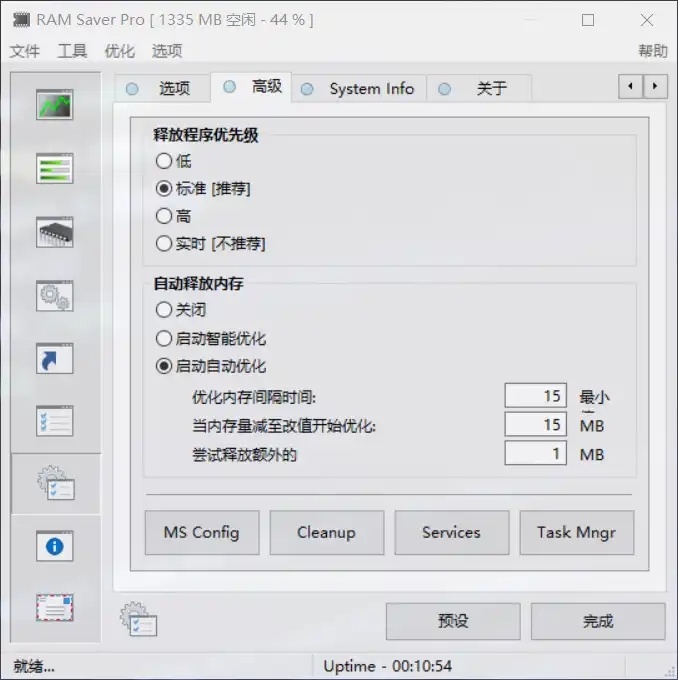Click the 释放程序优先级 group heading
Viewport: 678px width, 680px height.
tap(206, 135)
